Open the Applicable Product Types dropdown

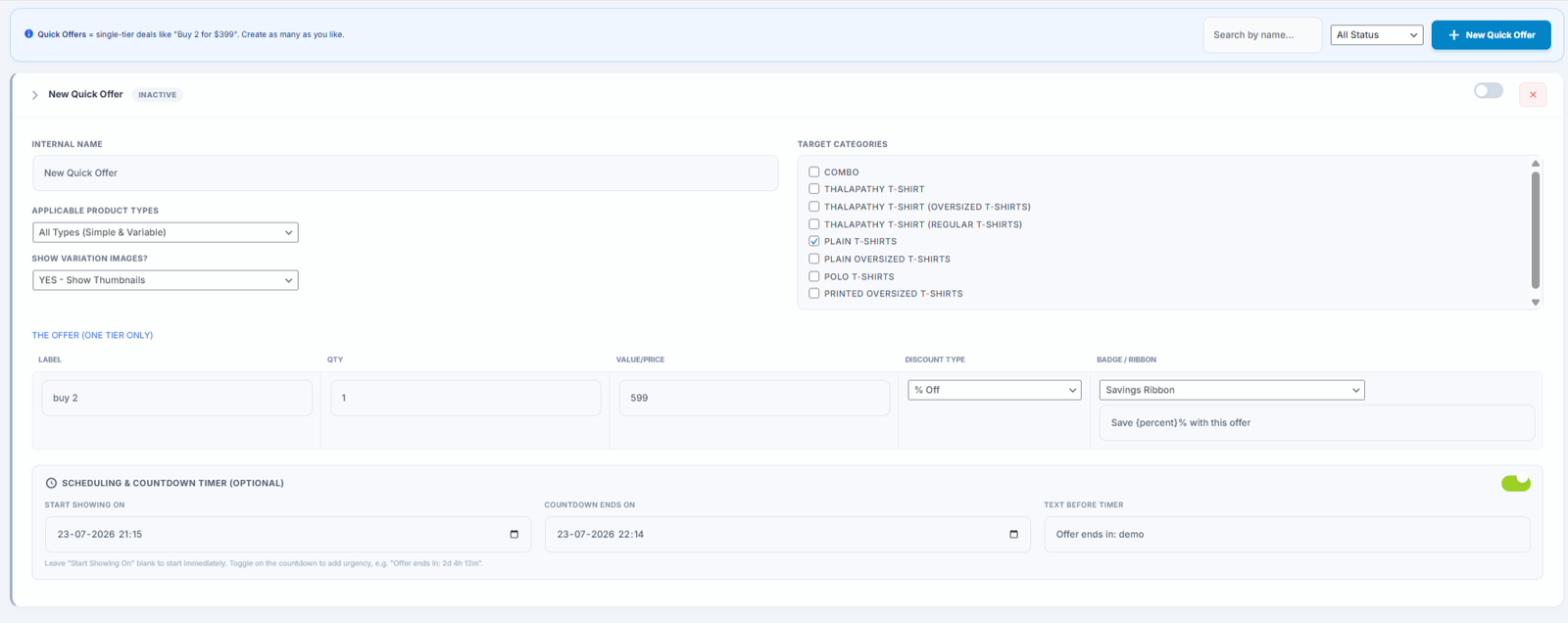pos(165,232)
